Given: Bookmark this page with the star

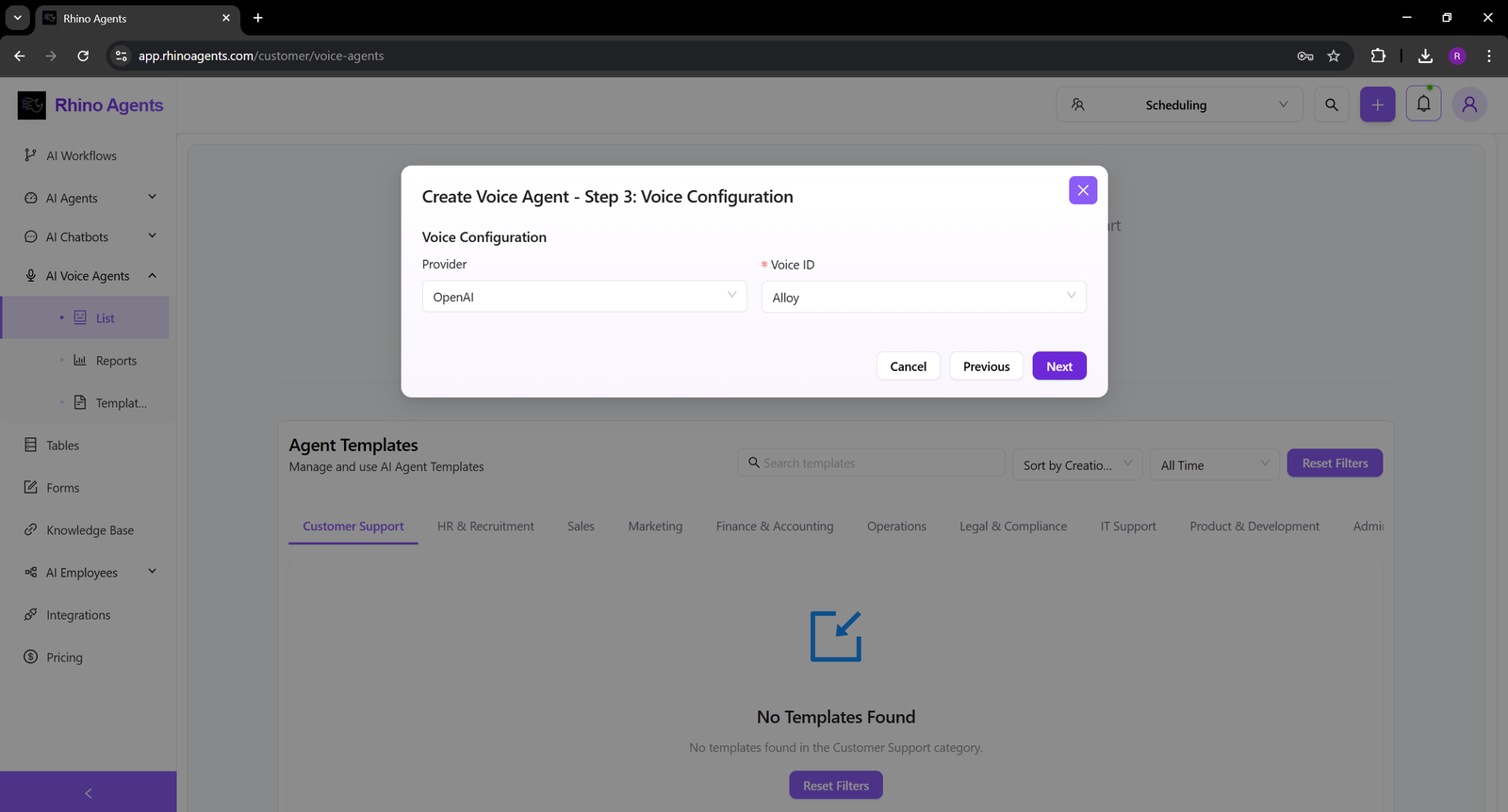Looking at the screenshot, I should click(x=1334, y=56).
